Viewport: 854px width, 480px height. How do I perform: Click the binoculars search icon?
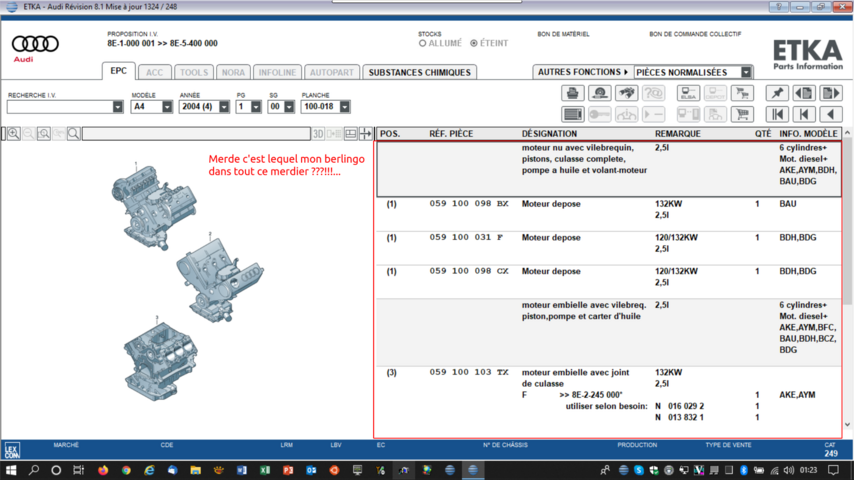click(x=626, y=93)
